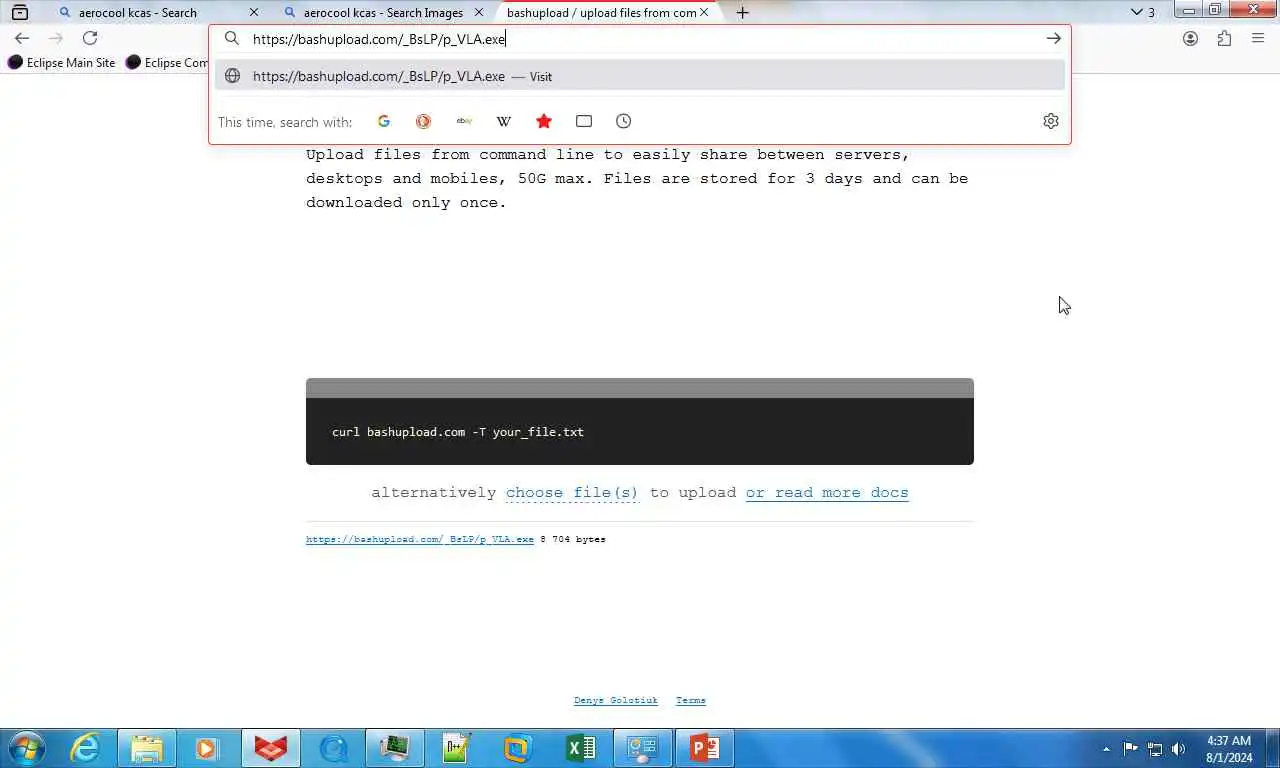Click the 8 704 bytes file size text

point(573,539)
